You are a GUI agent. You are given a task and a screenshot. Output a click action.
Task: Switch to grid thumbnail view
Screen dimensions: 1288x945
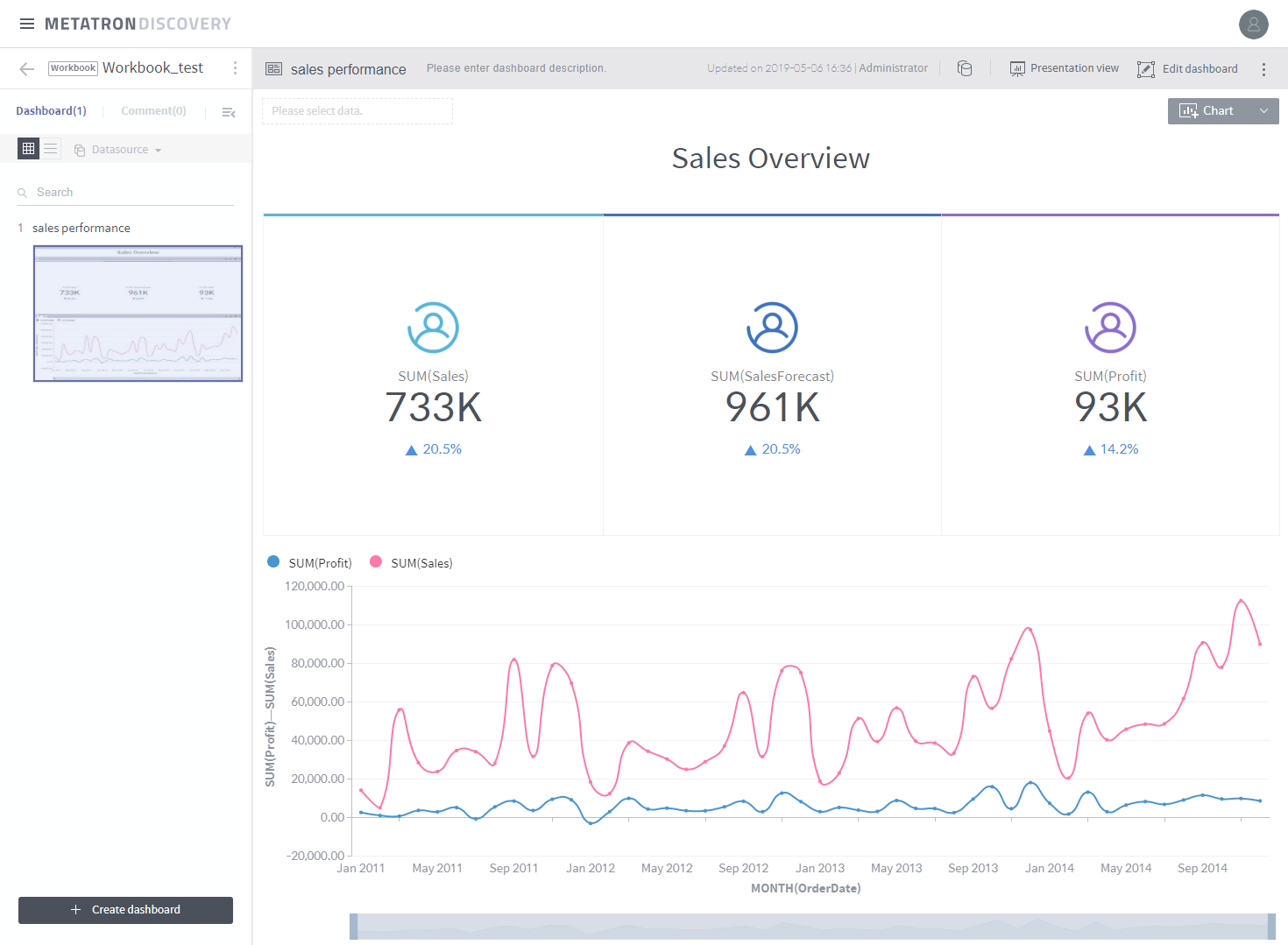tap(29, 149)
